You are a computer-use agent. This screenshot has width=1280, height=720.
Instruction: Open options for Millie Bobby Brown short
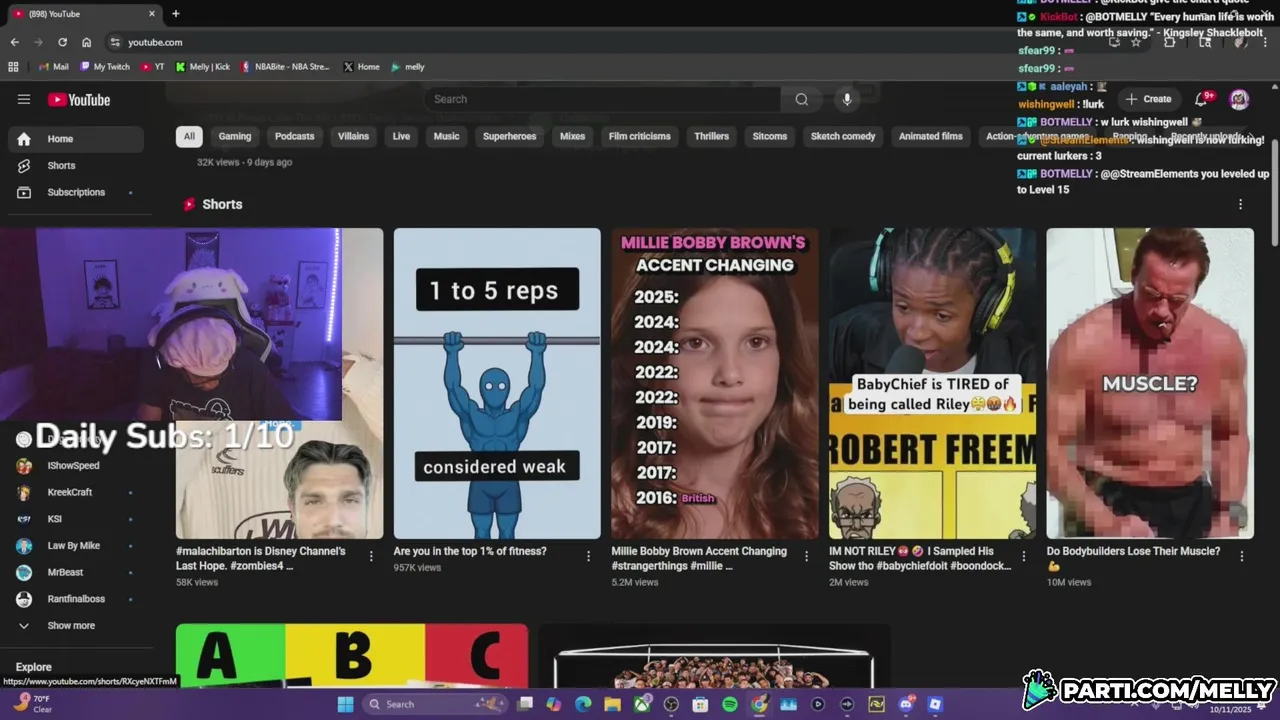tap(806, 557)
